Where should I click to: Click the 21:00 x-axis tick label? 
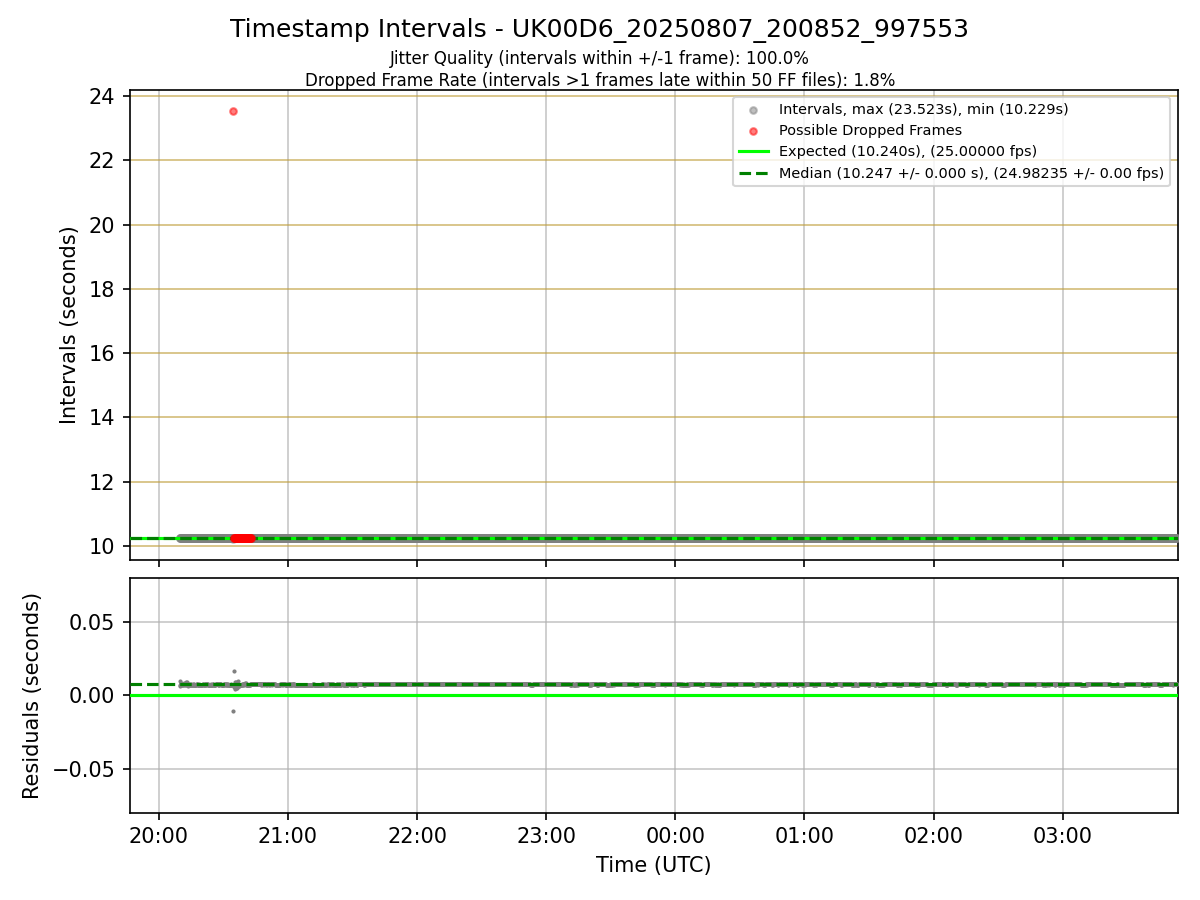click(x=288, y=835)
